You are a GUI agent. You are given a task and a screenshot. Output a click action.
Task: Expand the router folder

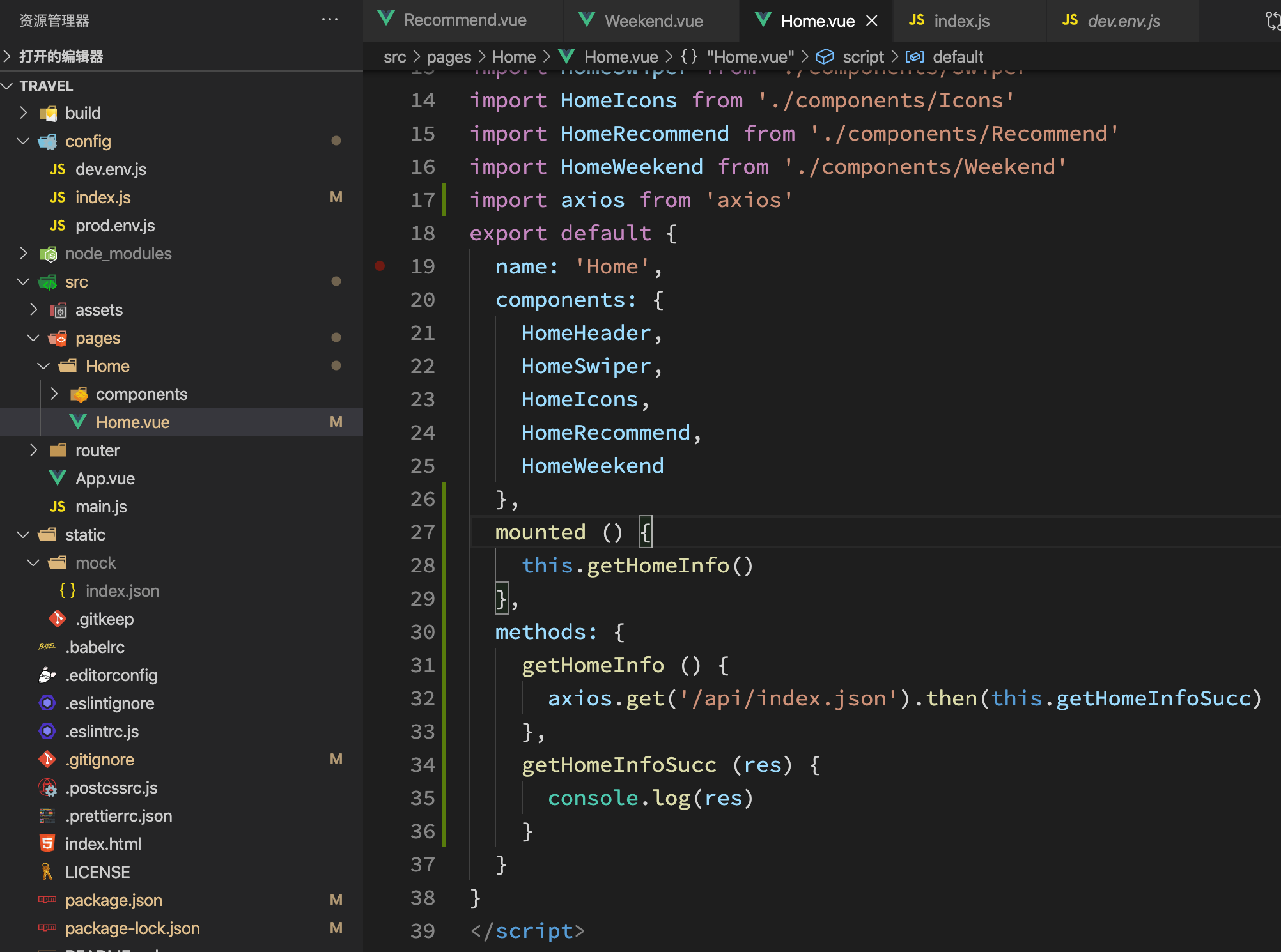click(34, 450)
